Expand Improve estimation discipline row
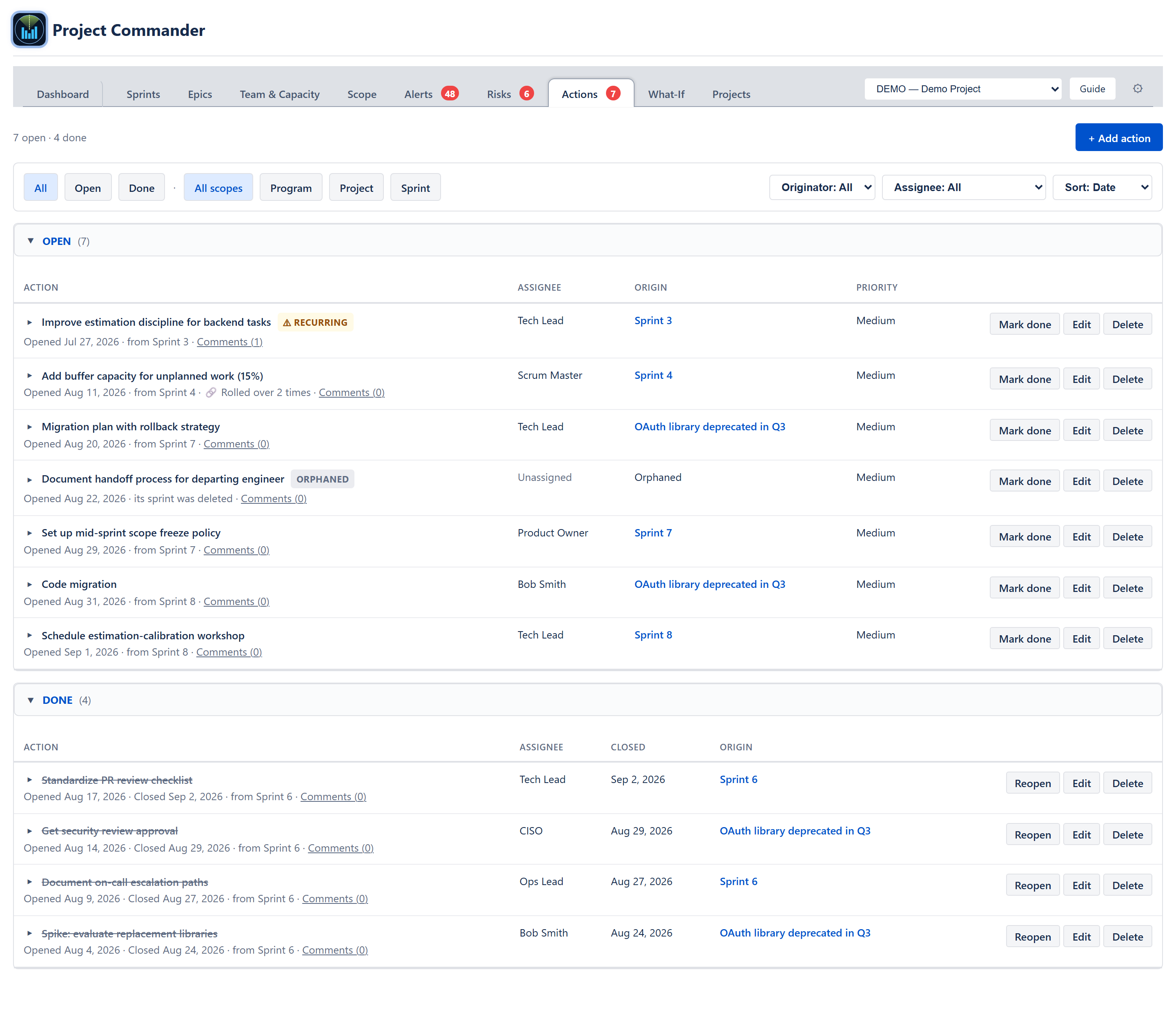Viewport: 1176px width, 1010px height. click(x=29, y=322)
